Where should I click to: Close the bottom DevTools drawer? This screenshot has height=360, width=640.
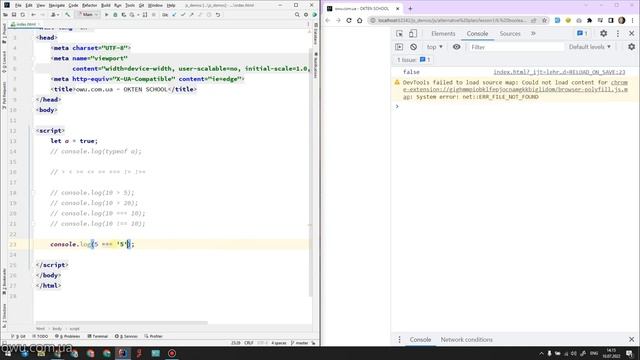631,340
